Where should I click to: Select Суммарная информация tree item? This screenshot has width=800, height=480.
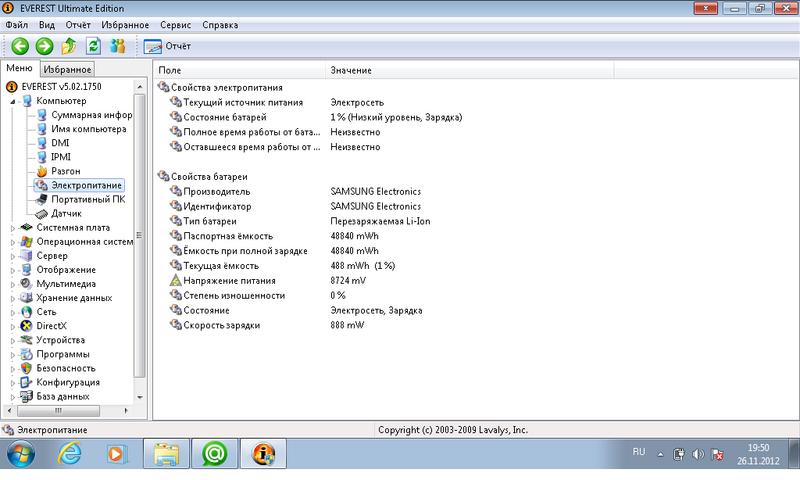click(92, 115)
